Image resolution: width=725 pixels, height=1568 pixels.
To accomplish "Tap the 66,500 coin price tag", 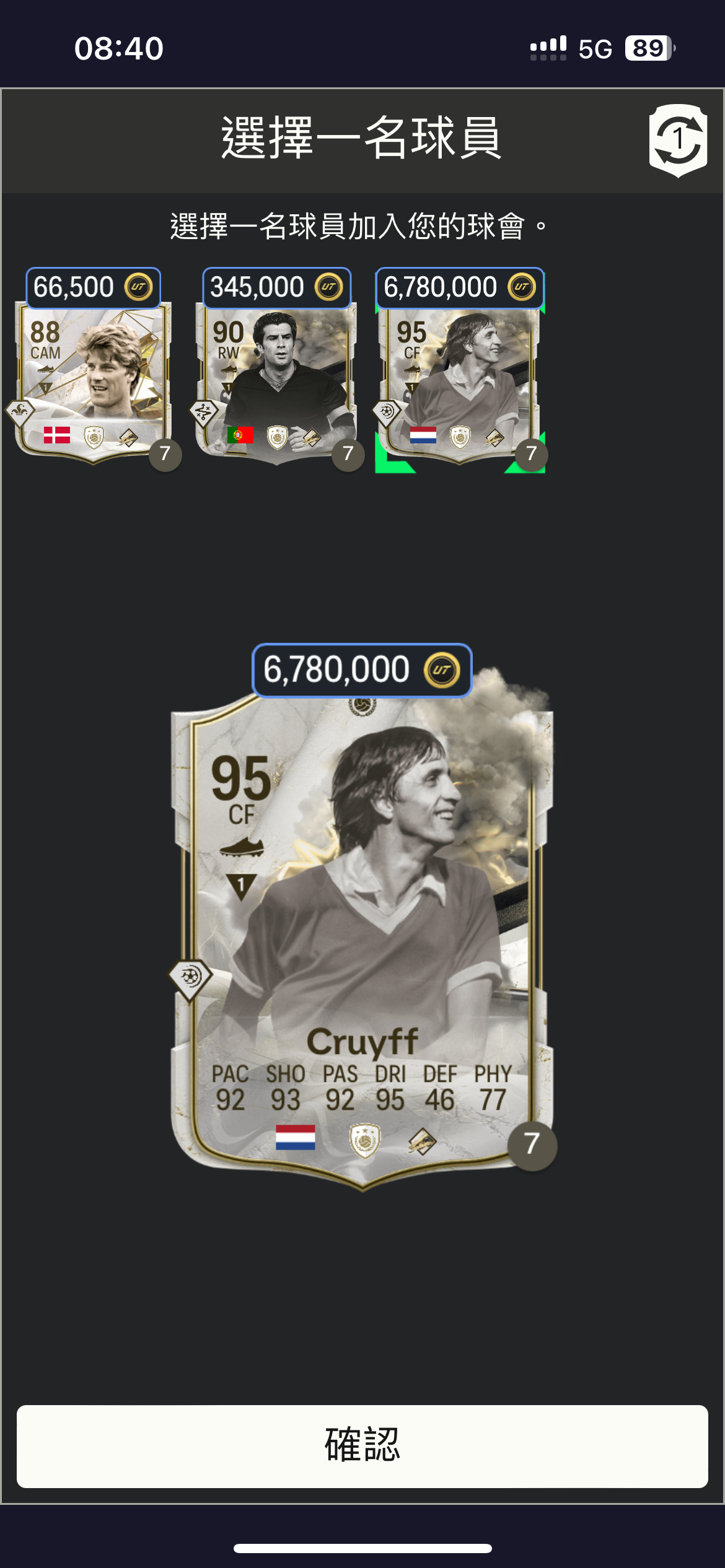I will 93,287.
